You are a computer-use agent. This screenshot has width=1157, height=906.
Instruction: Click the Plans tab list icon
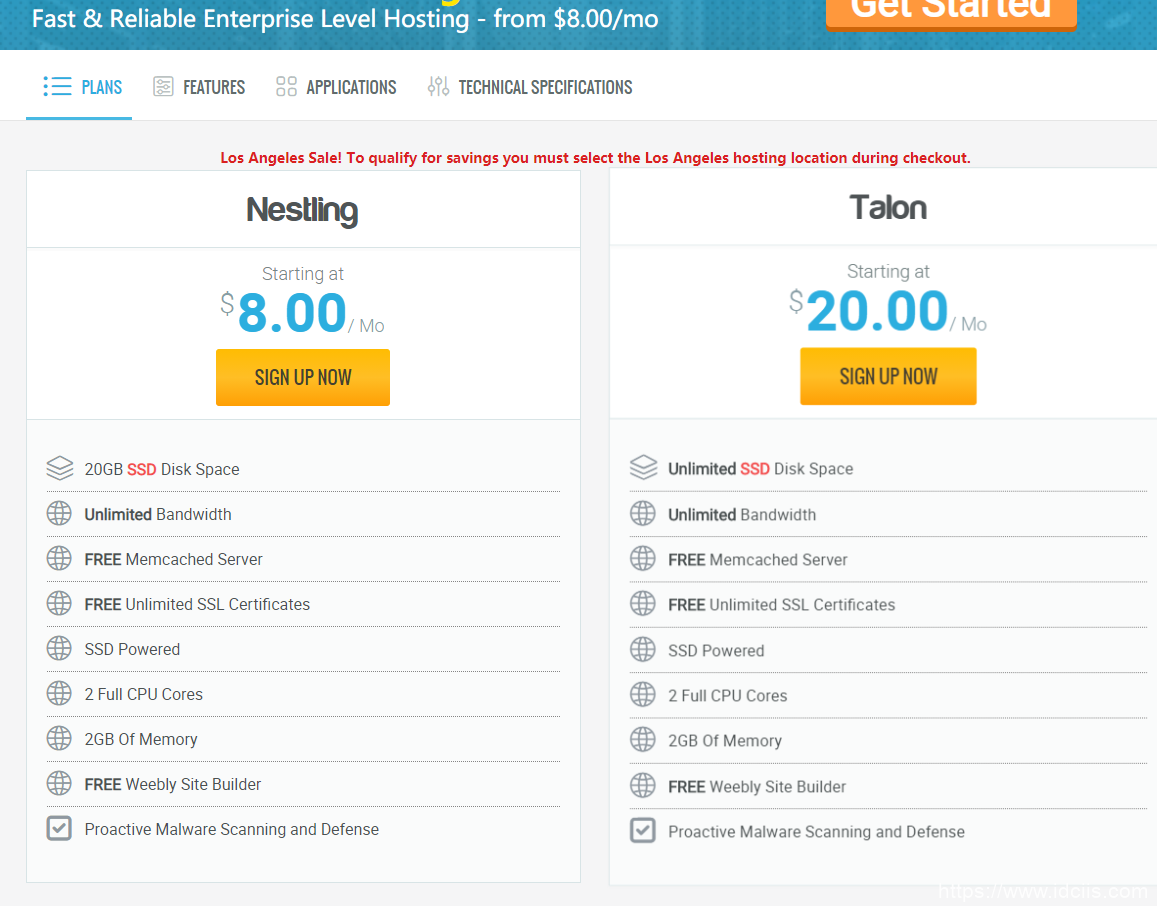[x=57, y=87]
